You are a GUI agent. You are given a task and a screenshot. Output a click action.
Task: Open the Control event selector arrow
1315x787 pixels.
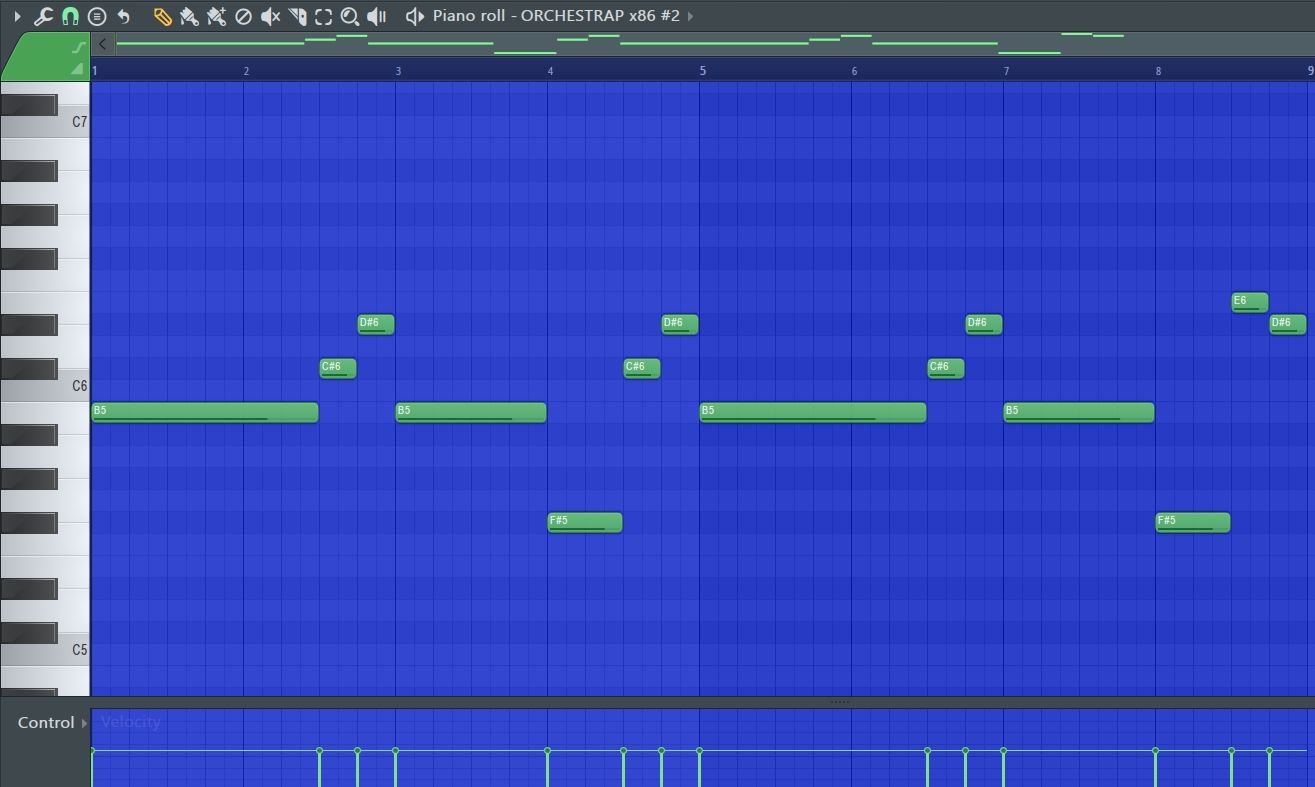[x=84, y=722]
